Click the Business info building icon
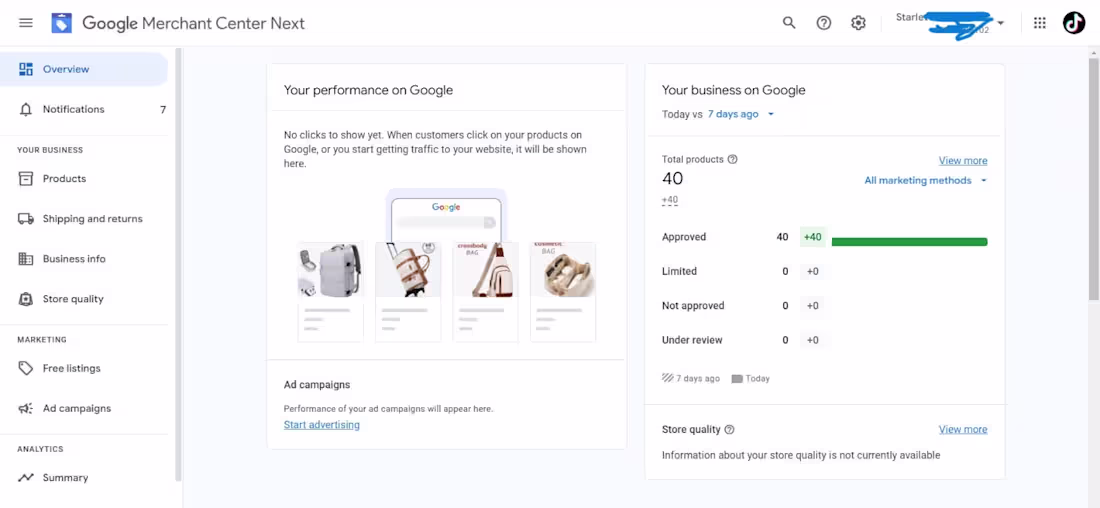This screenshot has width=1100, height=508. tap(26, 259)
